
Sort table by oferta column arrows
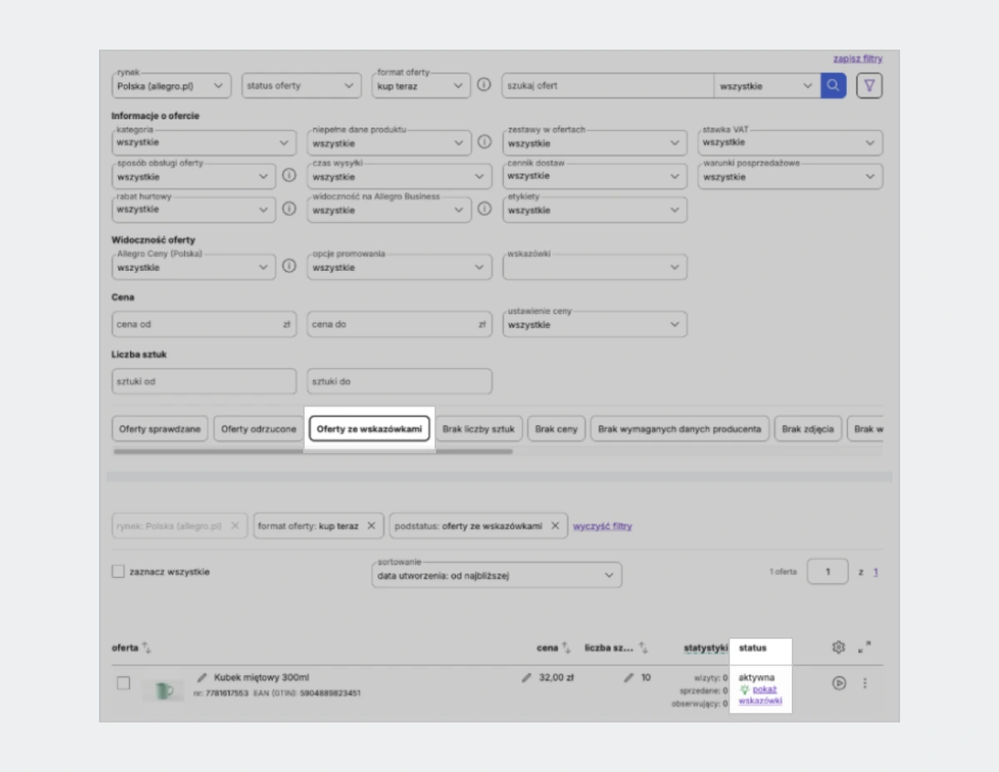(147, 648)
